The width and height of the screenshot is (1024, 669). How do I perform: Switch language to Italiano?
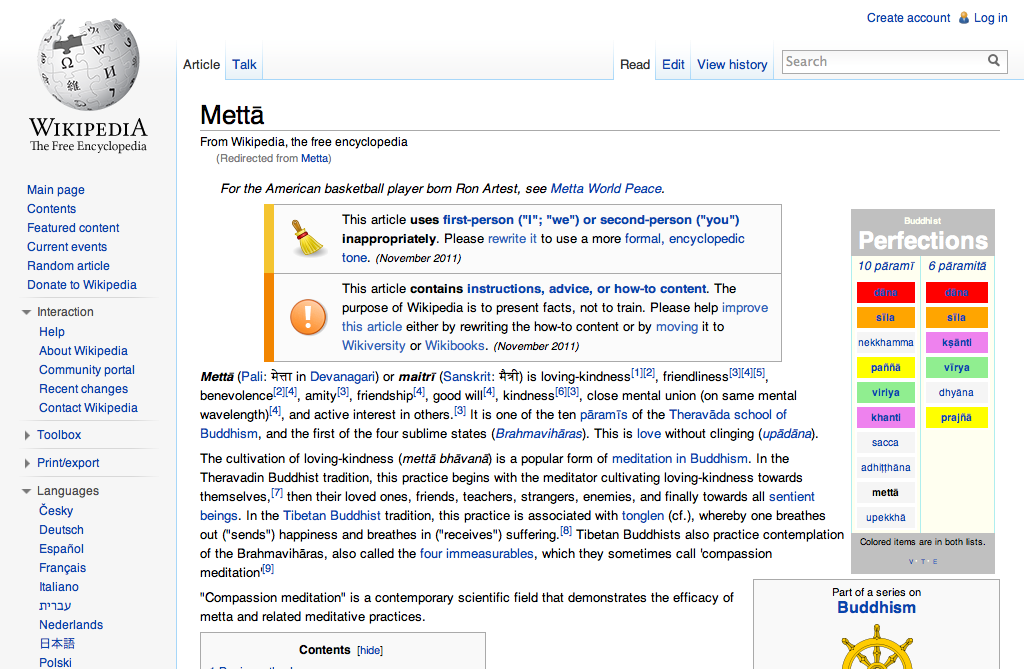(x=59, y=587)
